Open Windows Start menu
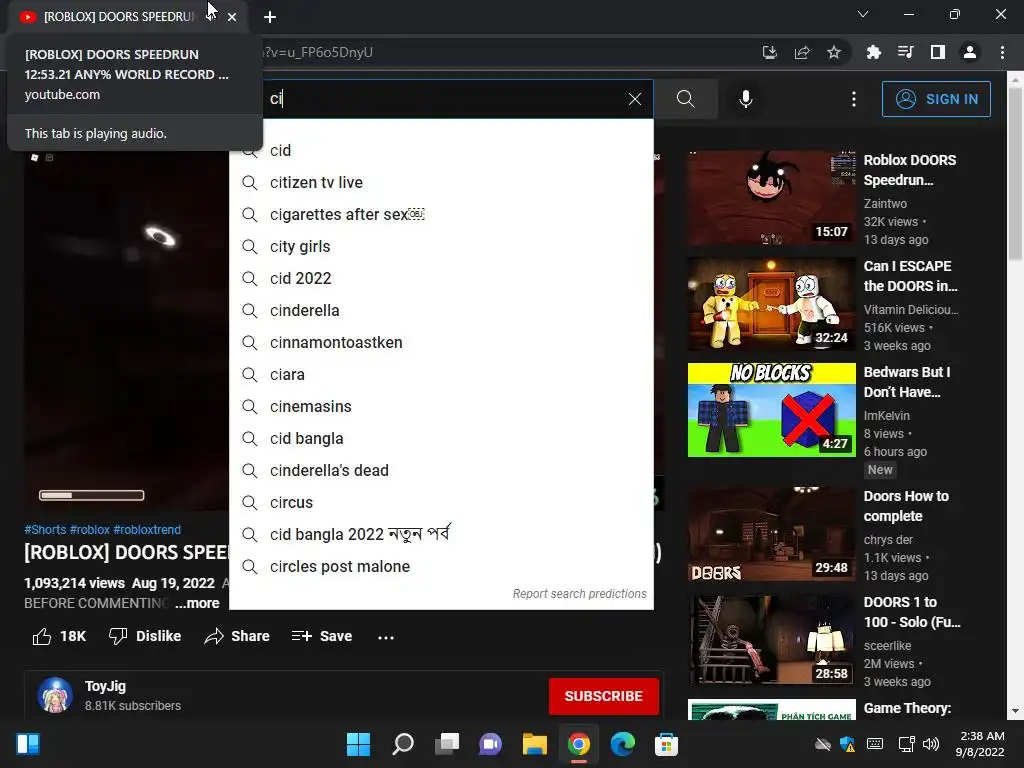Image resolution: width=1024 pixels, height=768 pixels. (358, 744)
